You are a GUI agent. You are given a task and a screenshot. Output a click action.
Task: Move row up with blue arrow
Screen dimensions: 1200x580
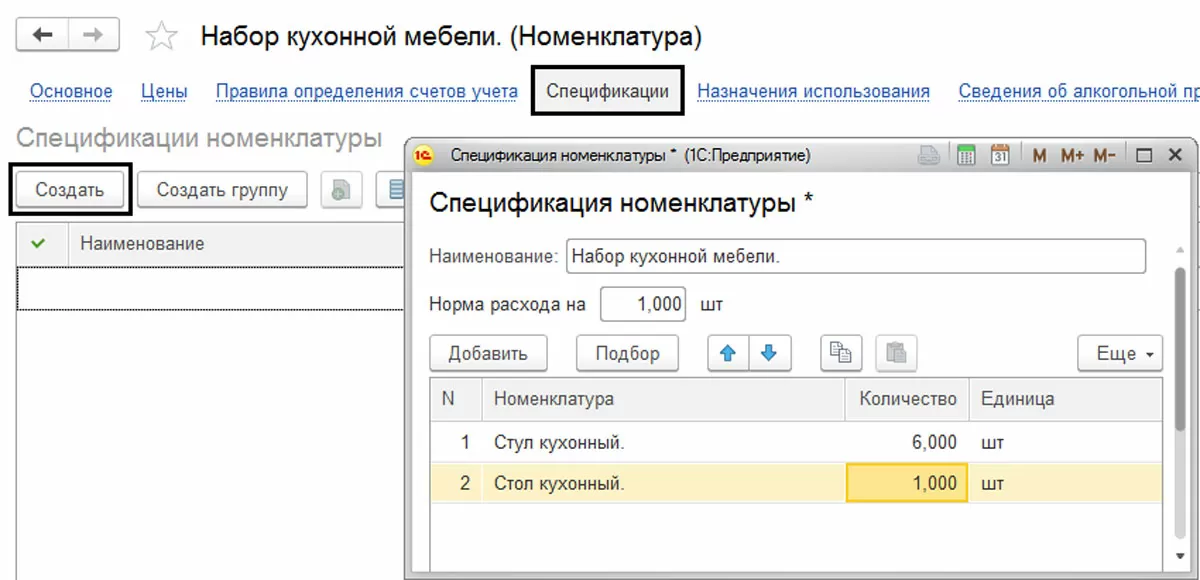click(x=728, y=353)
